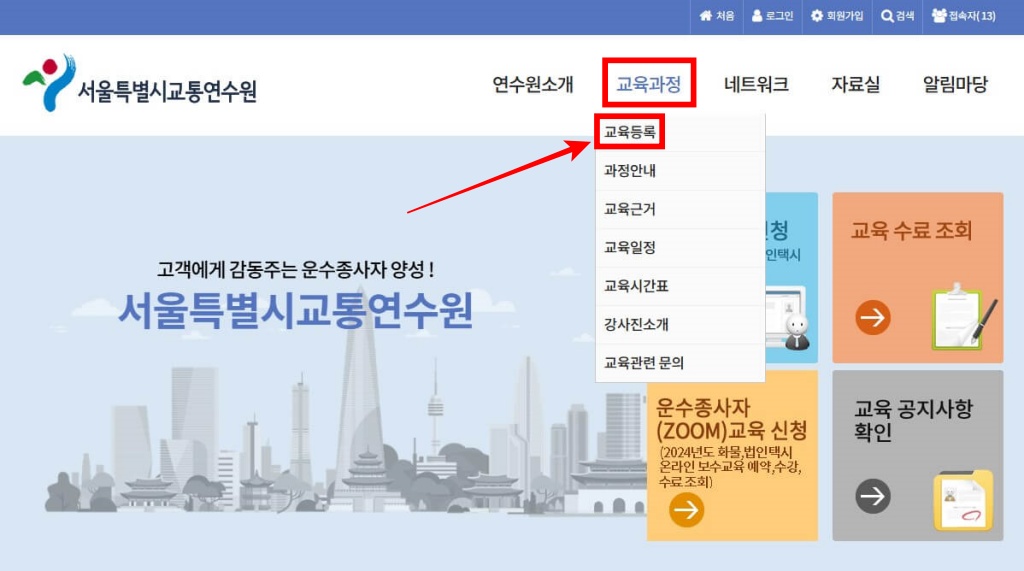Open the 알림마당 menu
The height and width of the screenshot is (571, 1024).
coord(955,84)
